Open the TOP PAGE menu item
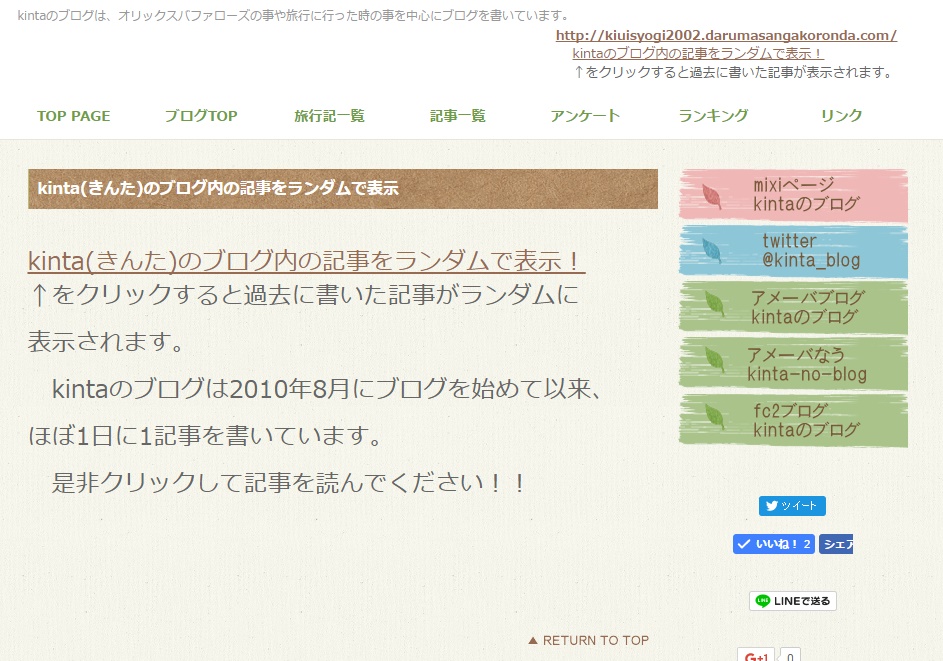943x661 pixels. pyautogui.click(x=73, y=115)
